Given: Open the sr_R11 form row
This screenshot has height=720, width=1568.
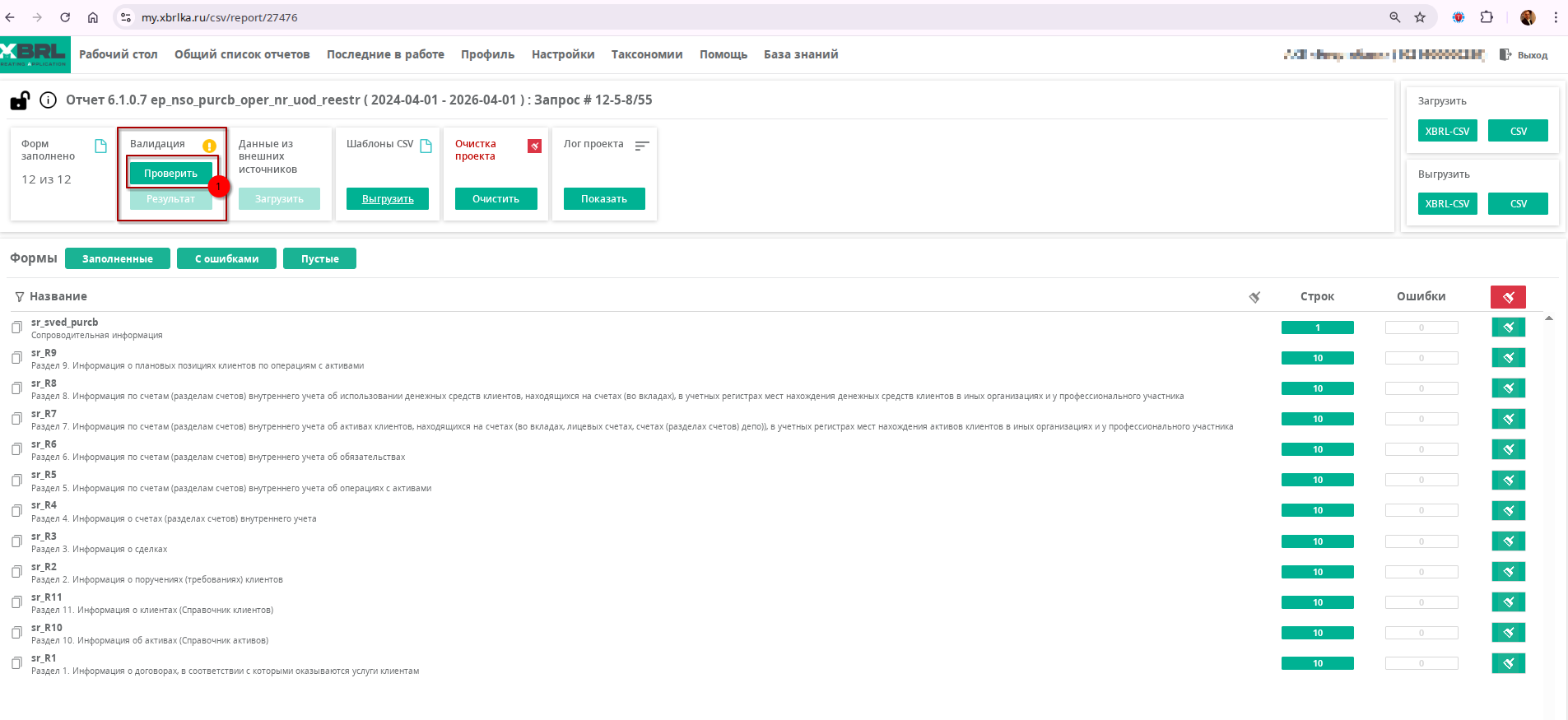Looking at the screenshot, I should tap(47, 597).
